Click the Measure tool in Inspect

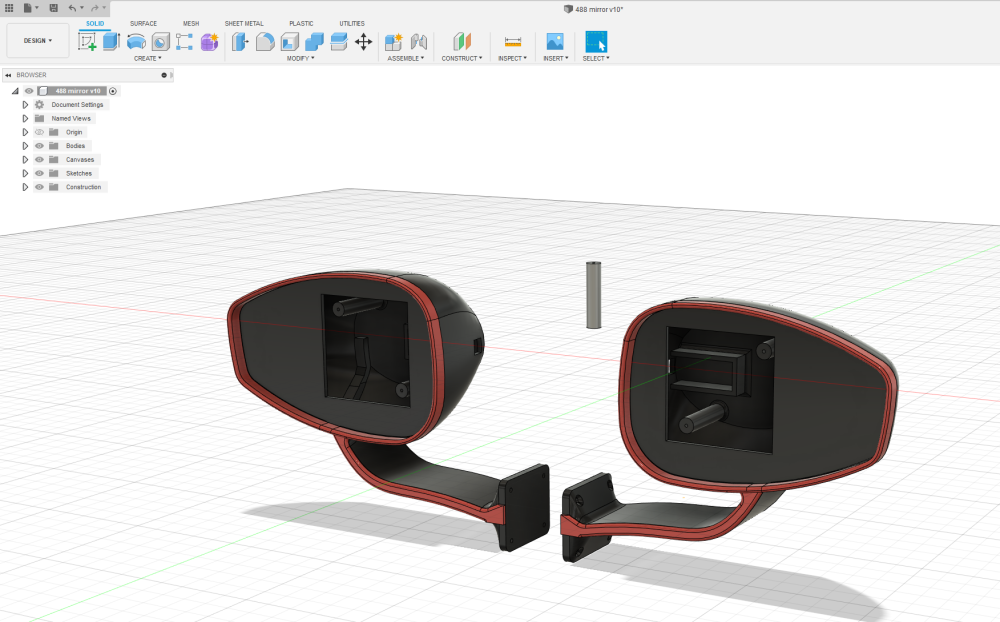coord(513,42)
